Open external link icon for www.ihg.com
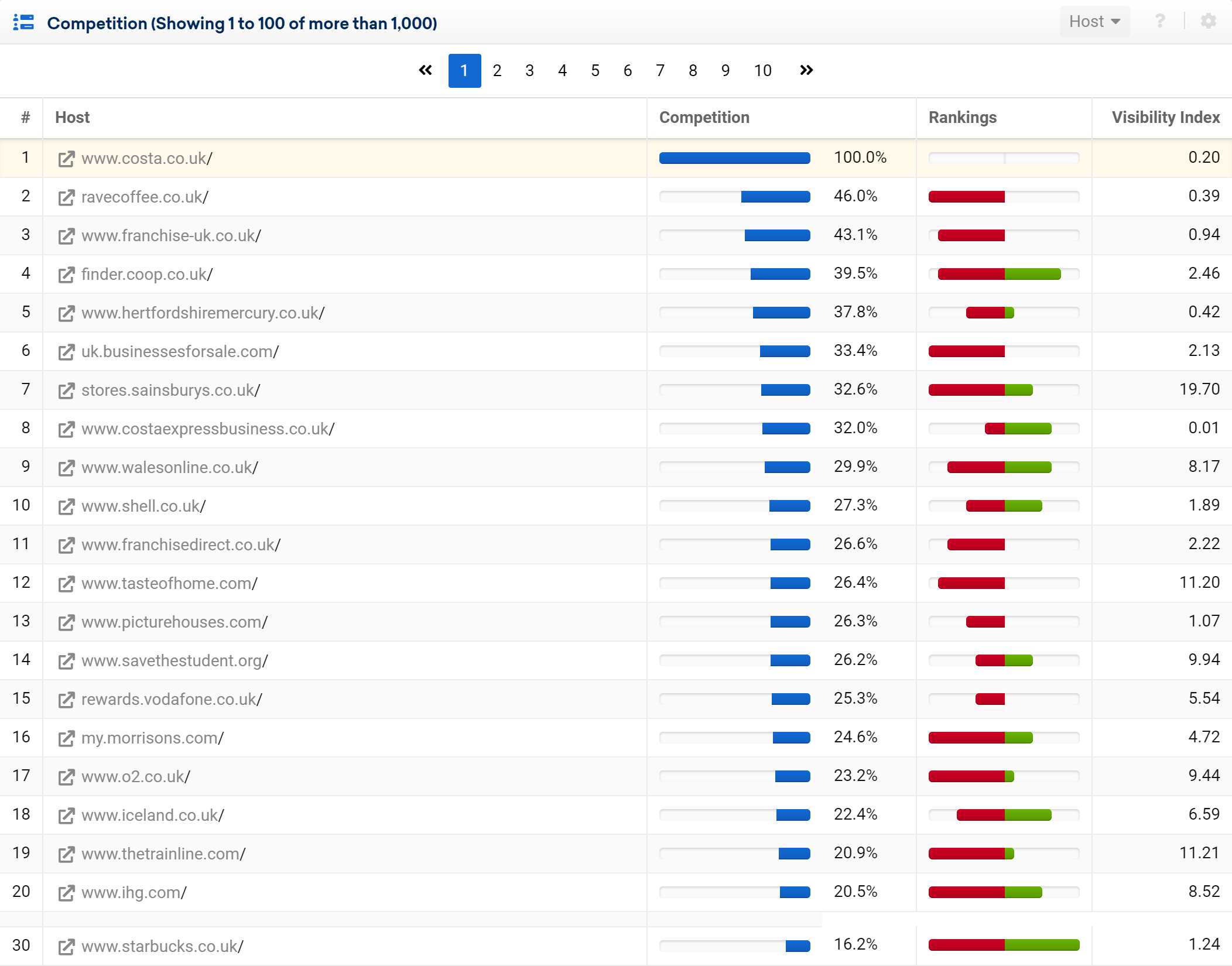 click(67, 893)
